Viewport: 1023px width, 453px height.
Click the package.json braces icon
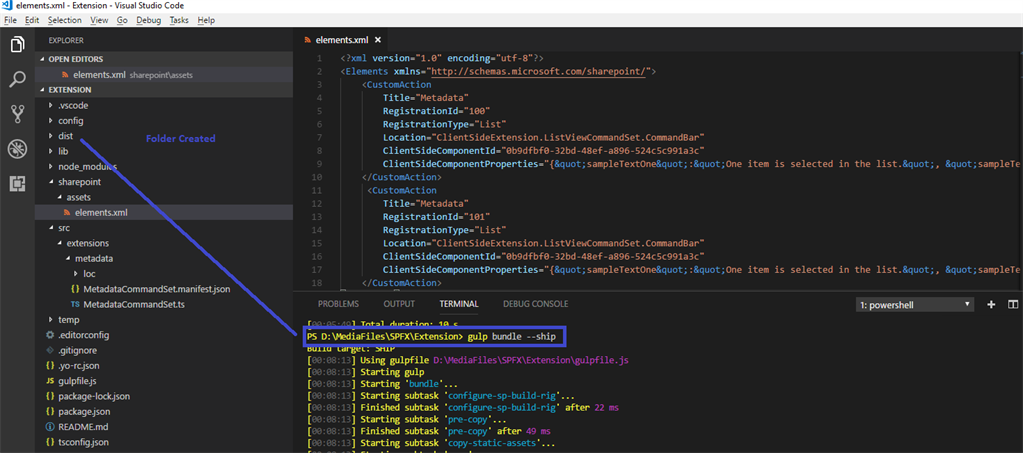[50, 412]
